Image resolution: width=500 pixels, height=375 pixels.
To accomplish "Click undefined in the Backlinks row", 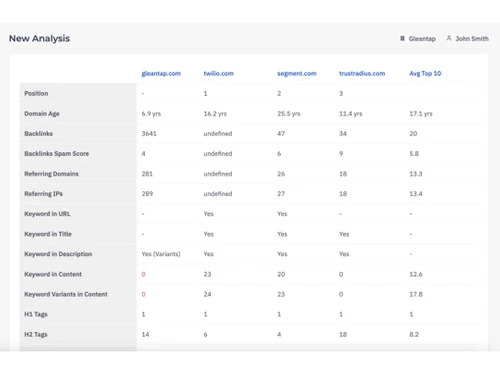I will (x=218, y=134).
